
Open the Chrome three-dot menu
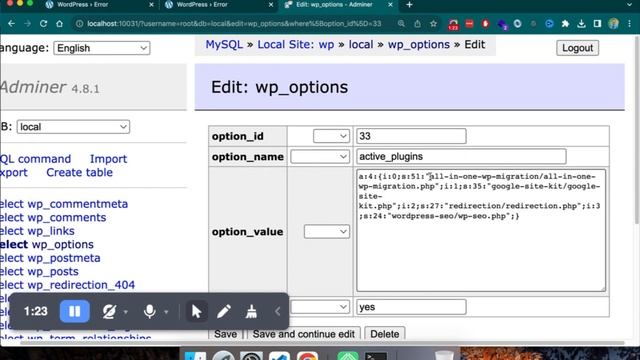tap(630, 24)
